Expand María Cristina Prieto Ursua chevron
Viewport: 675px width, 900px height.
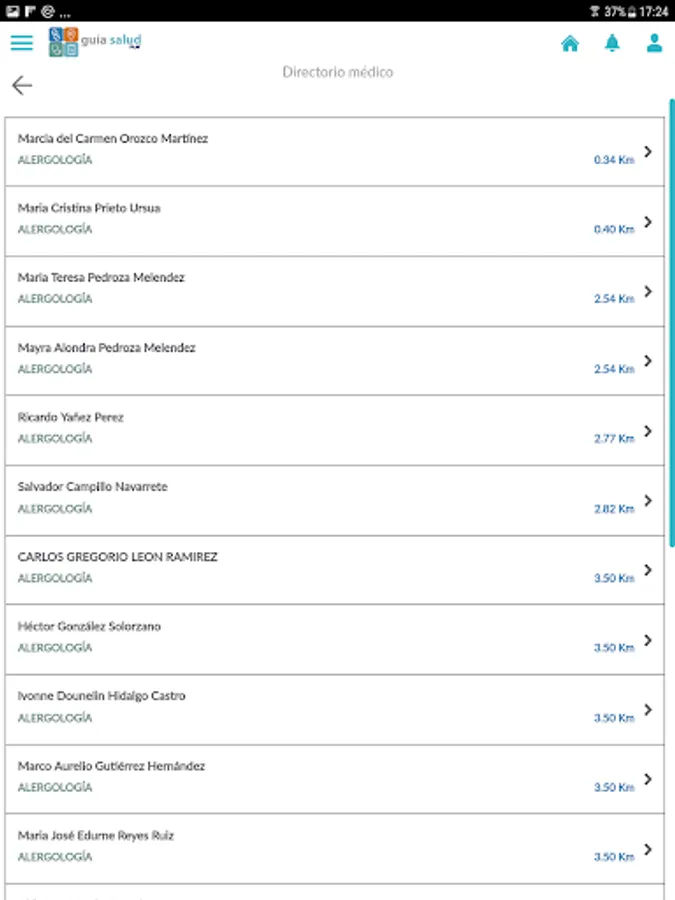(x=649, y=222)
